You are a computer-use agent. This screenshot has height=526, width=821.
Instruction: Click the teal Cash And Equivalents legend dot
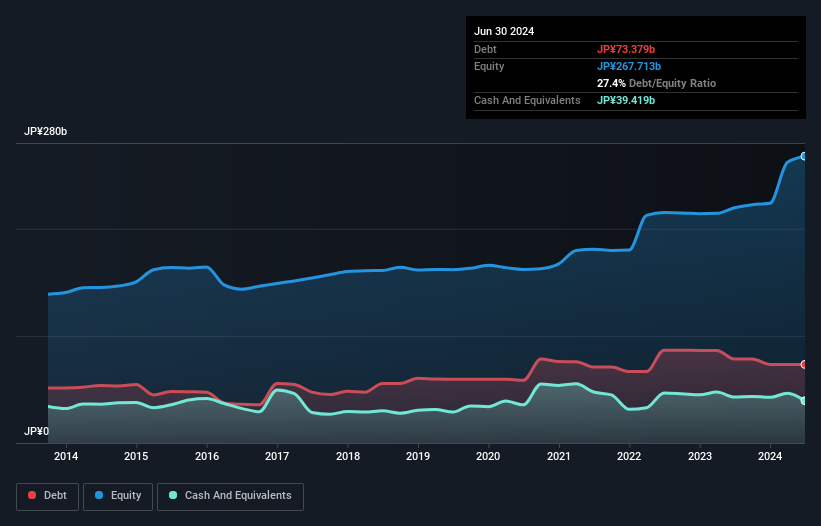point(173,495)
